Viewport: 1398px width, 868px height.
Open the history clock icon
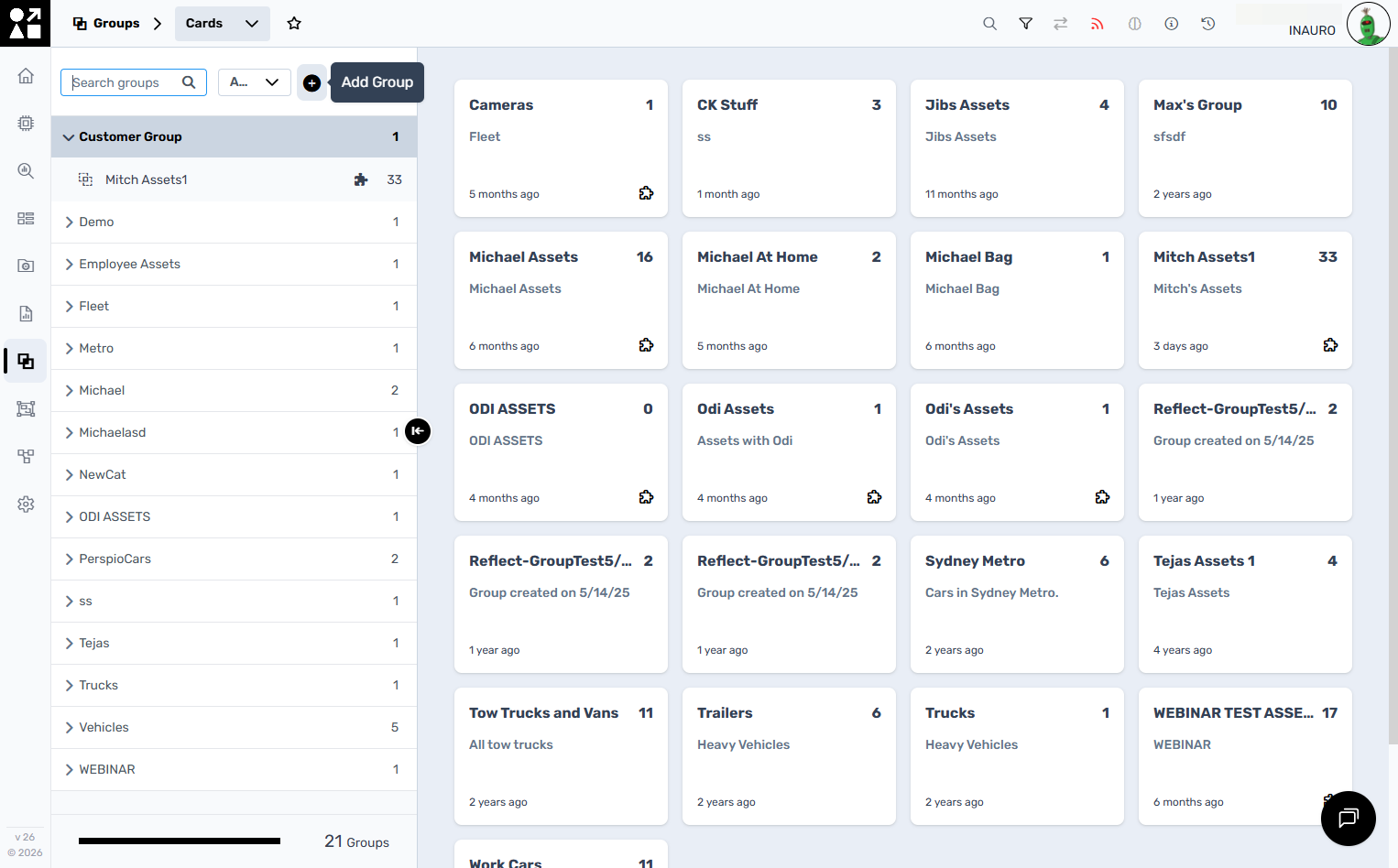click(1208, 24)
